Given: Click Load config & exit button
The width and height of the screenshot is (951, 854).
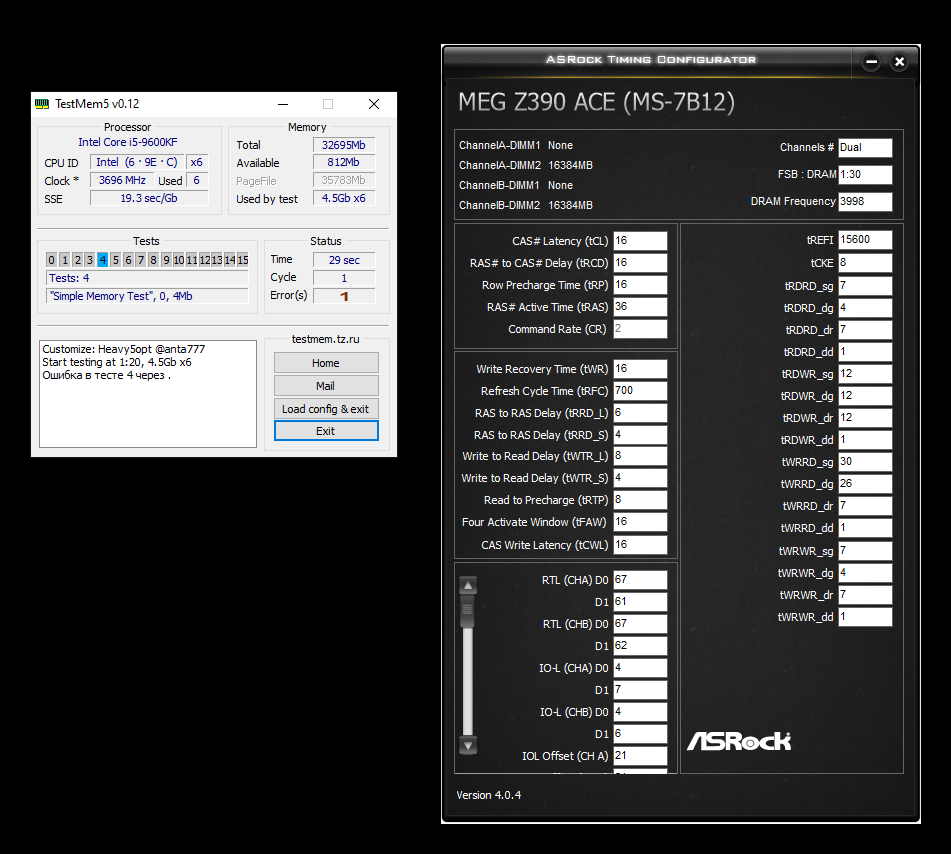Looking at the screenshot, I should [326, 409].
